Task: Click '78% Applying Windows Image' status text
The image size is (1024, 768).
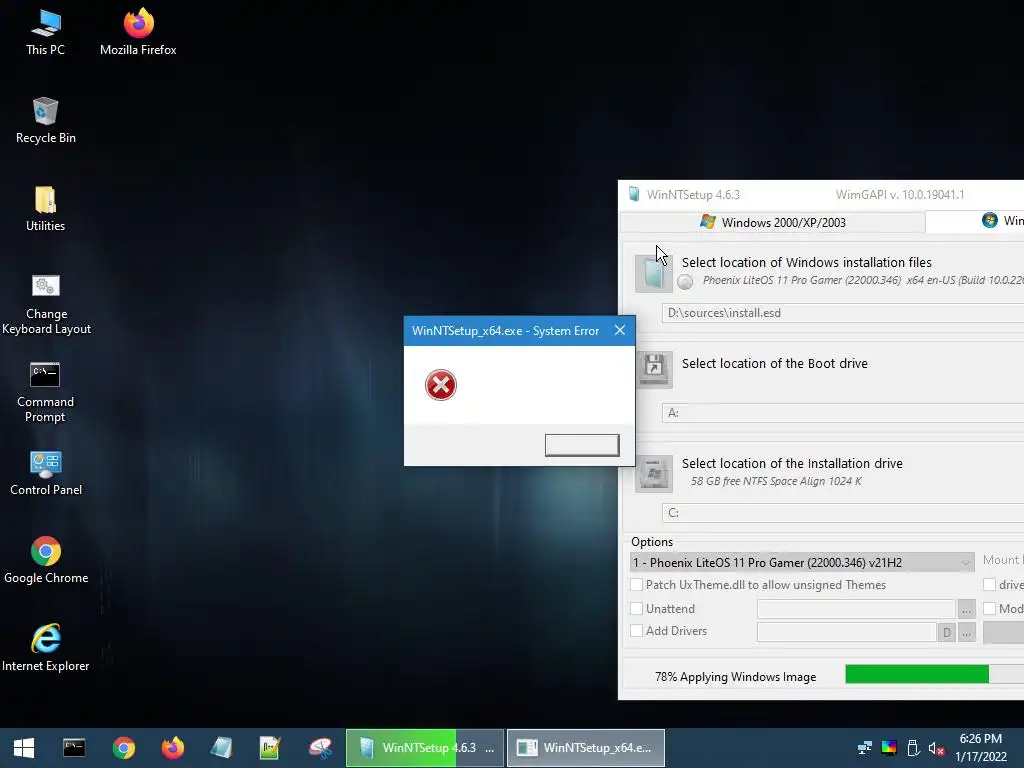Action: click(735, 677)
